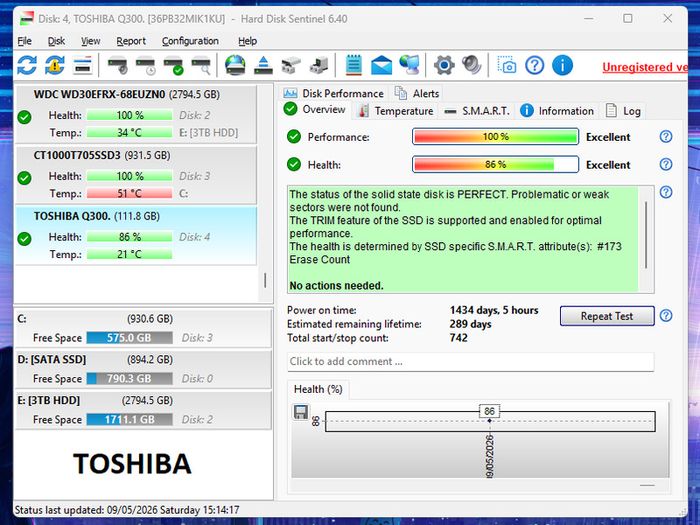Click the blue eject drive toolbar icon
This screenshot has width=700, height=525.
(263, 66)
